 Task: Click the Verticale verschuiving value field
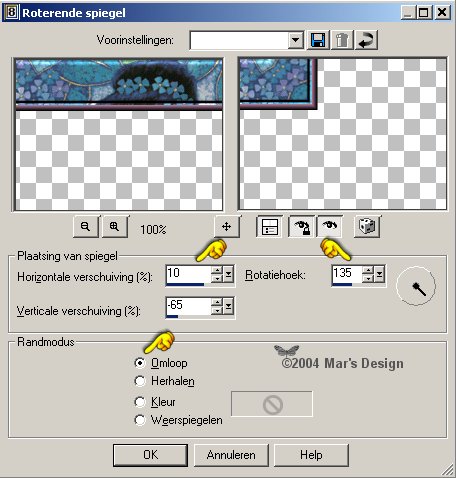click(188, 306)
